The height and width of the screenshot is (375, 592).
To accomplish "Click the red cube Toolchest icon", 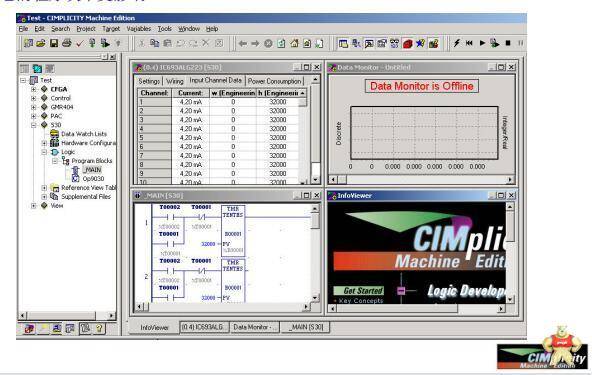I will coord(407,43).
